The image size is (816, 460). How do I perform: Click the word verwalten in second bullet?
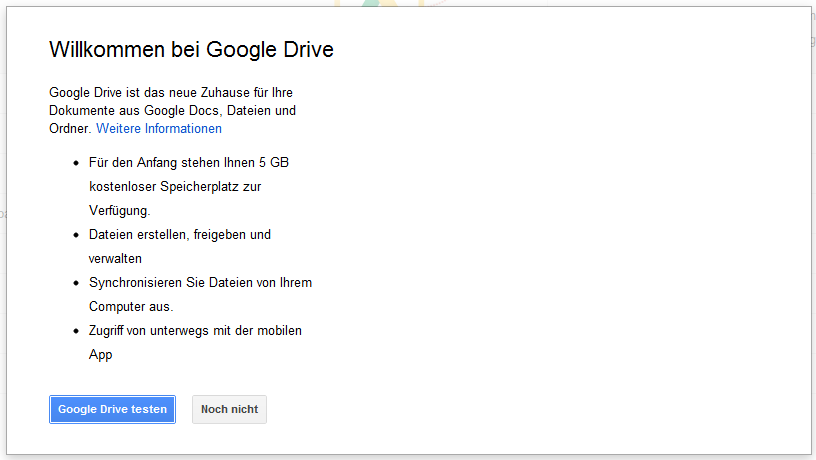[115, 259]
